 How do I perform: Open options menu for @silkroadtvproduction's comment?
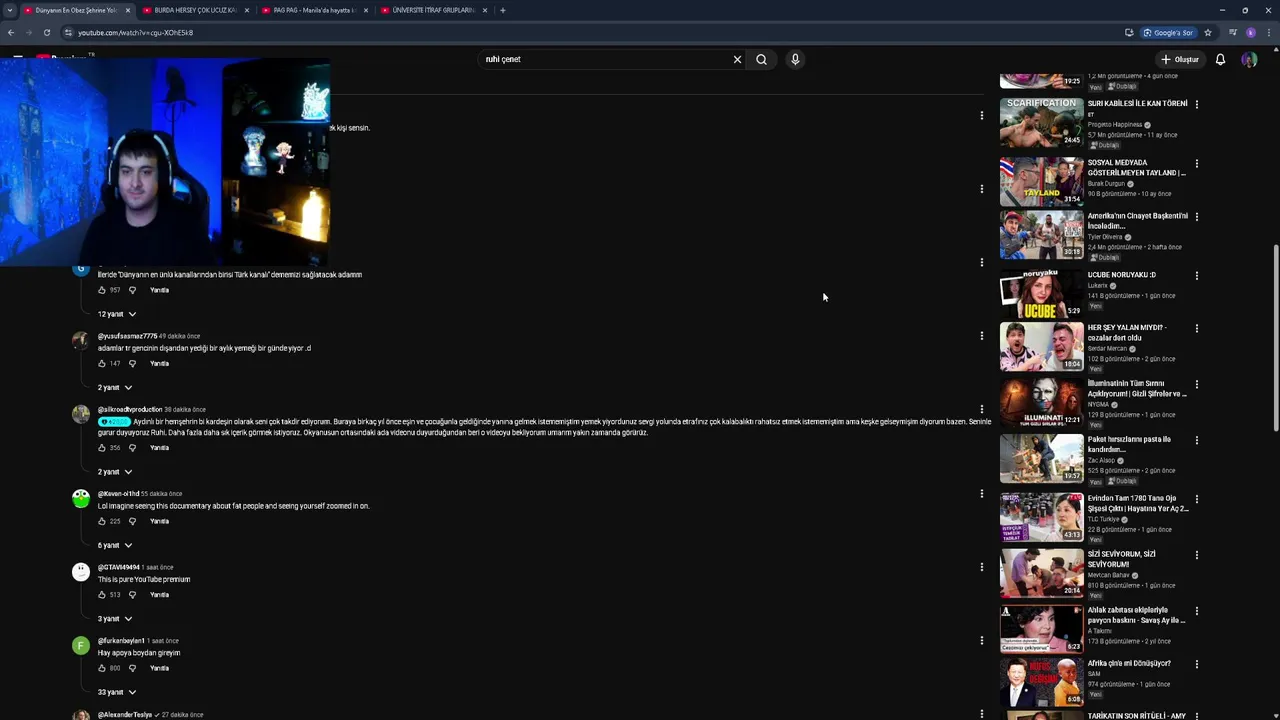coord(982,409)
